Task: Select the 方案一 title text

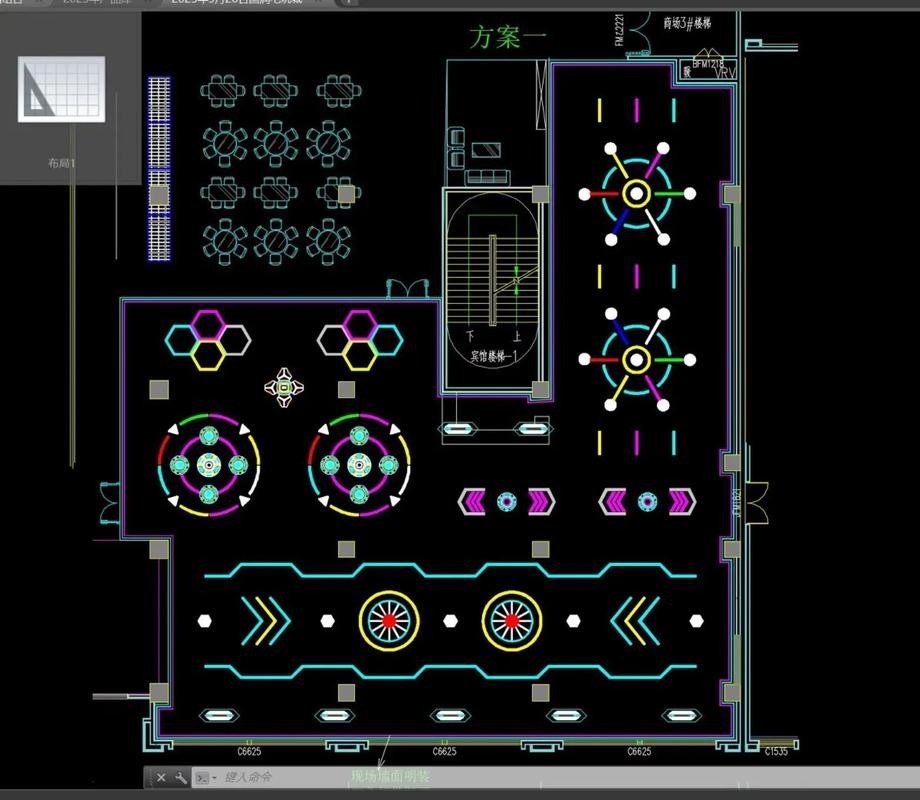Action: (x=508, y=36)
